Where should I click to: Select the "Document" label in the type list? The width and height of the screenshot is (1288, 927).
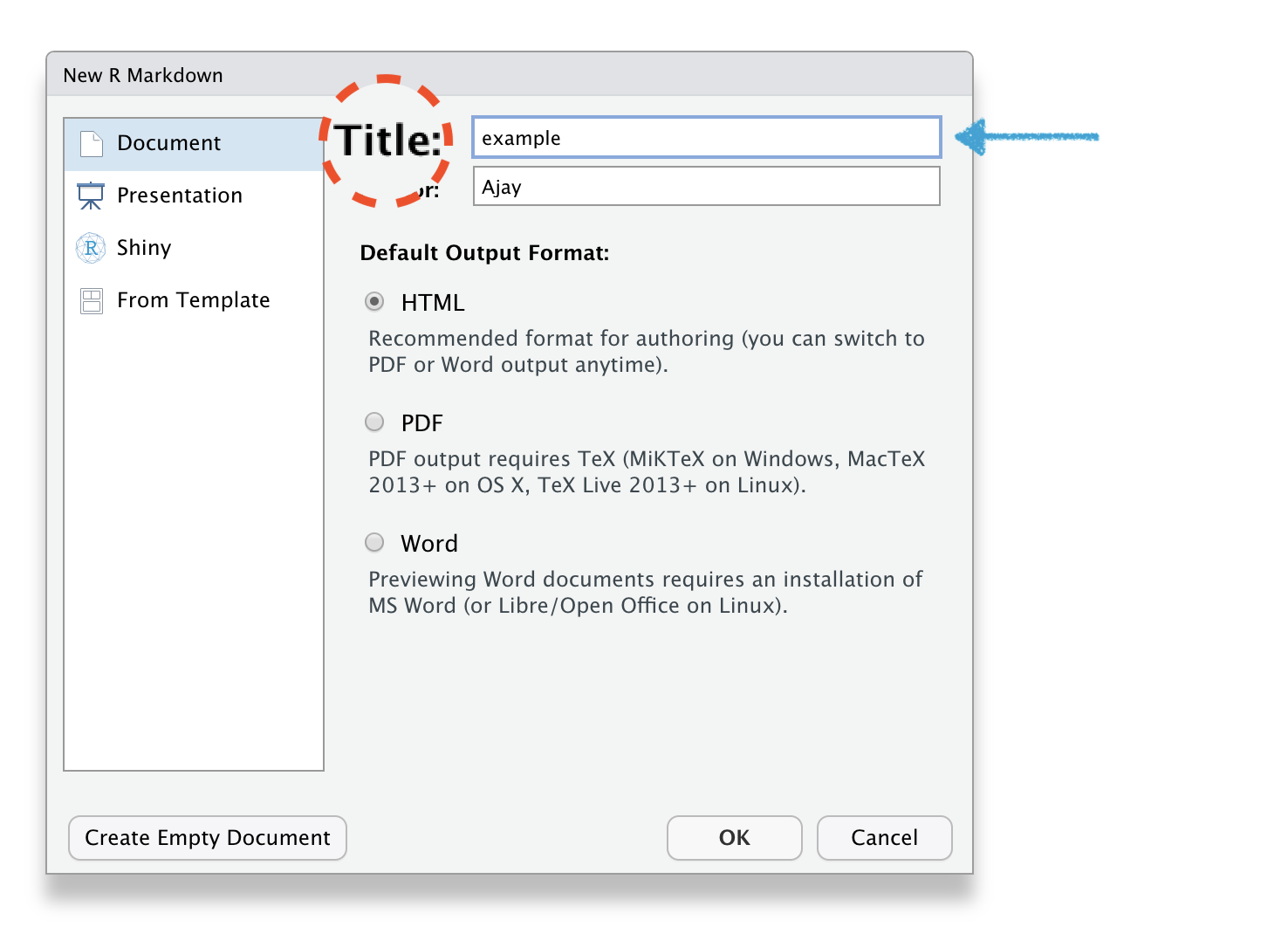pos(169,143)
